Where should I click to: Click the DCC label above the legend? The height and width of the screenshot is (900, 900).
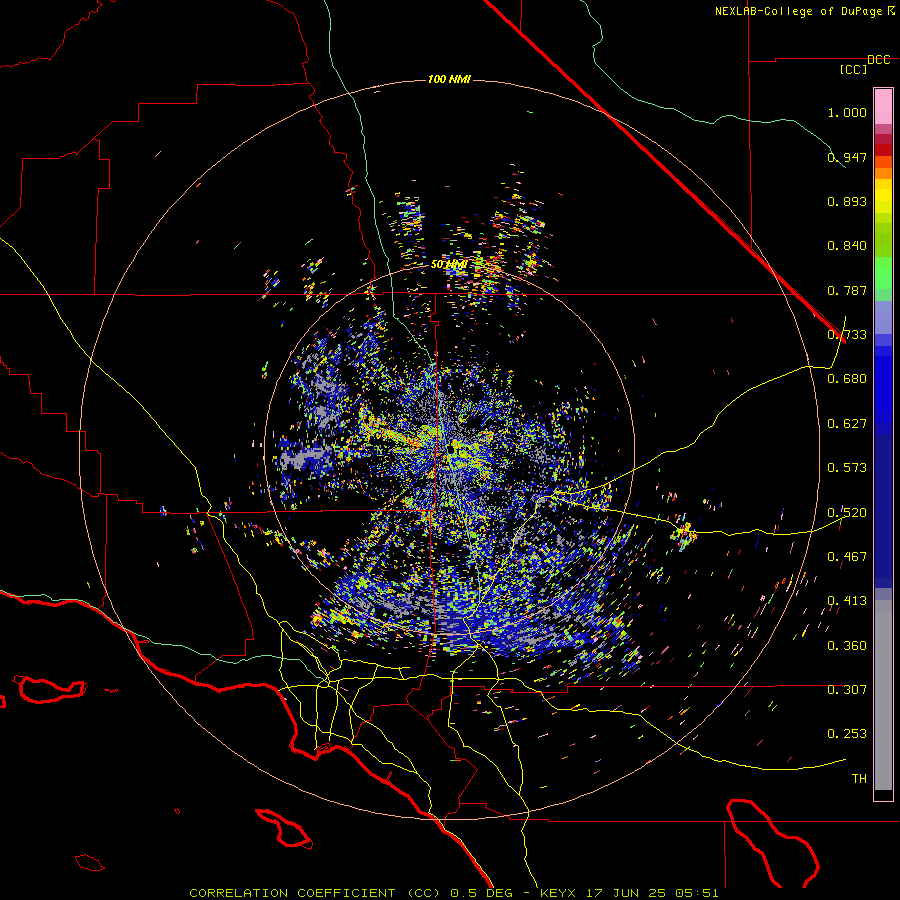(x=879, y=60)
